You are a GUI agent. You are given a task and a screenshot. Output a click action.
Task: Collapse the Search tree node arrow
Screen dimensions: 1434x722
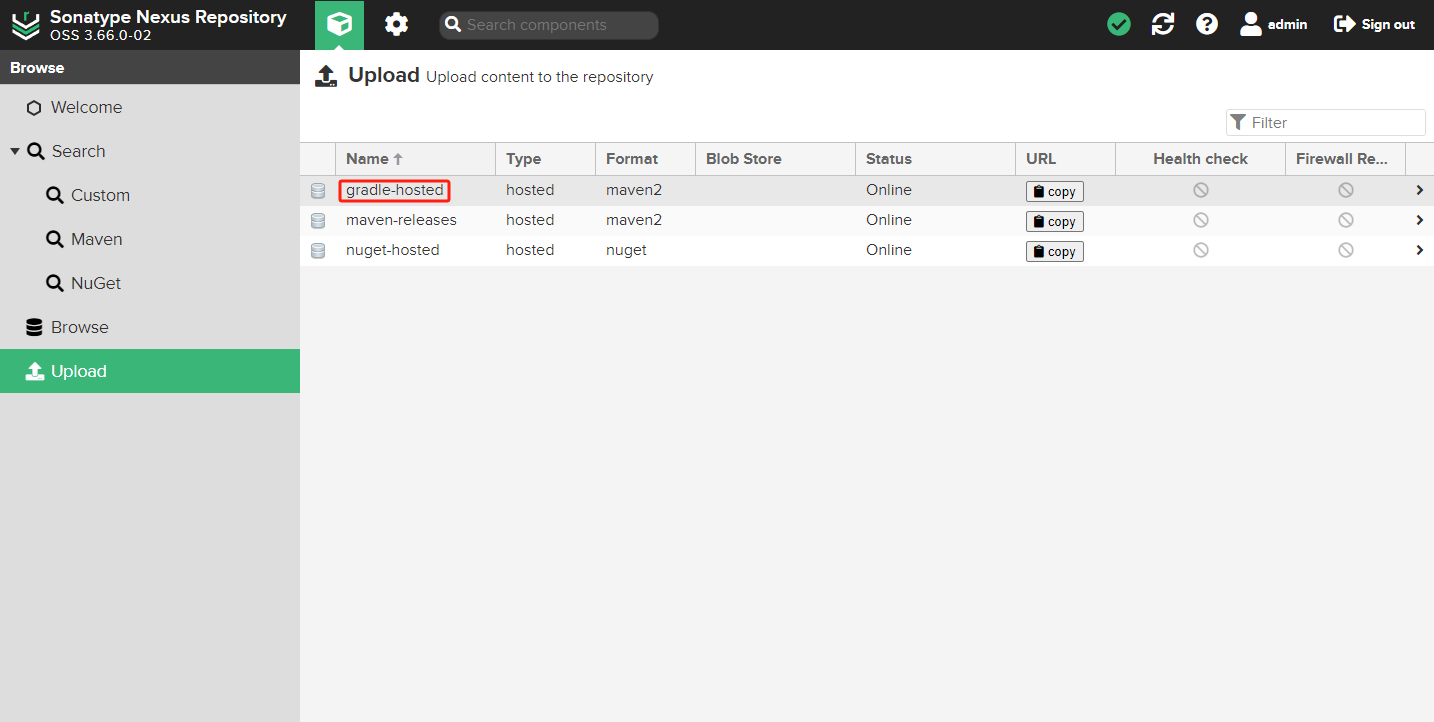coord(15,151)
